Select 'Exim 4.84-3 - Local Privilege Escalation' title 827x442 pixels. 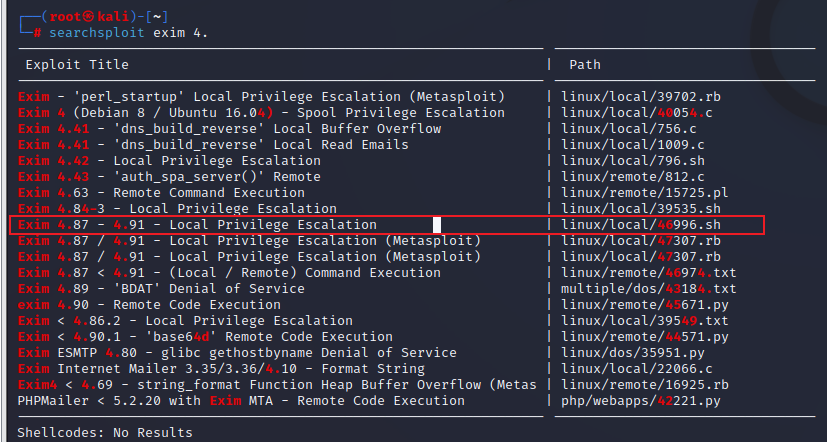[177, 208]
